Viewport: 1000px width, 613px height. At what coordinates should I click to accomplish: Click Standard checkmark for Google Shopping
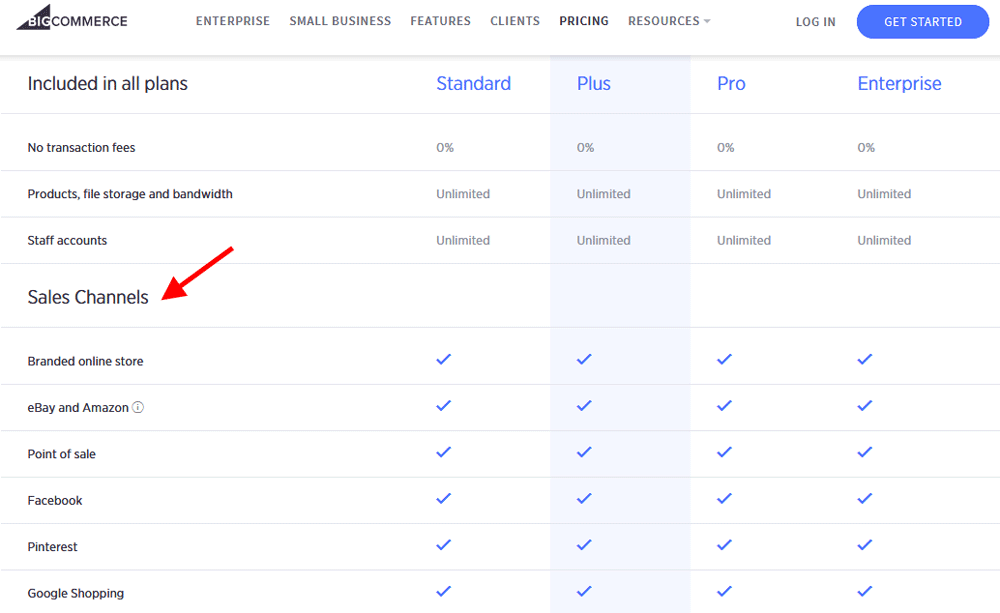(444, 591)
